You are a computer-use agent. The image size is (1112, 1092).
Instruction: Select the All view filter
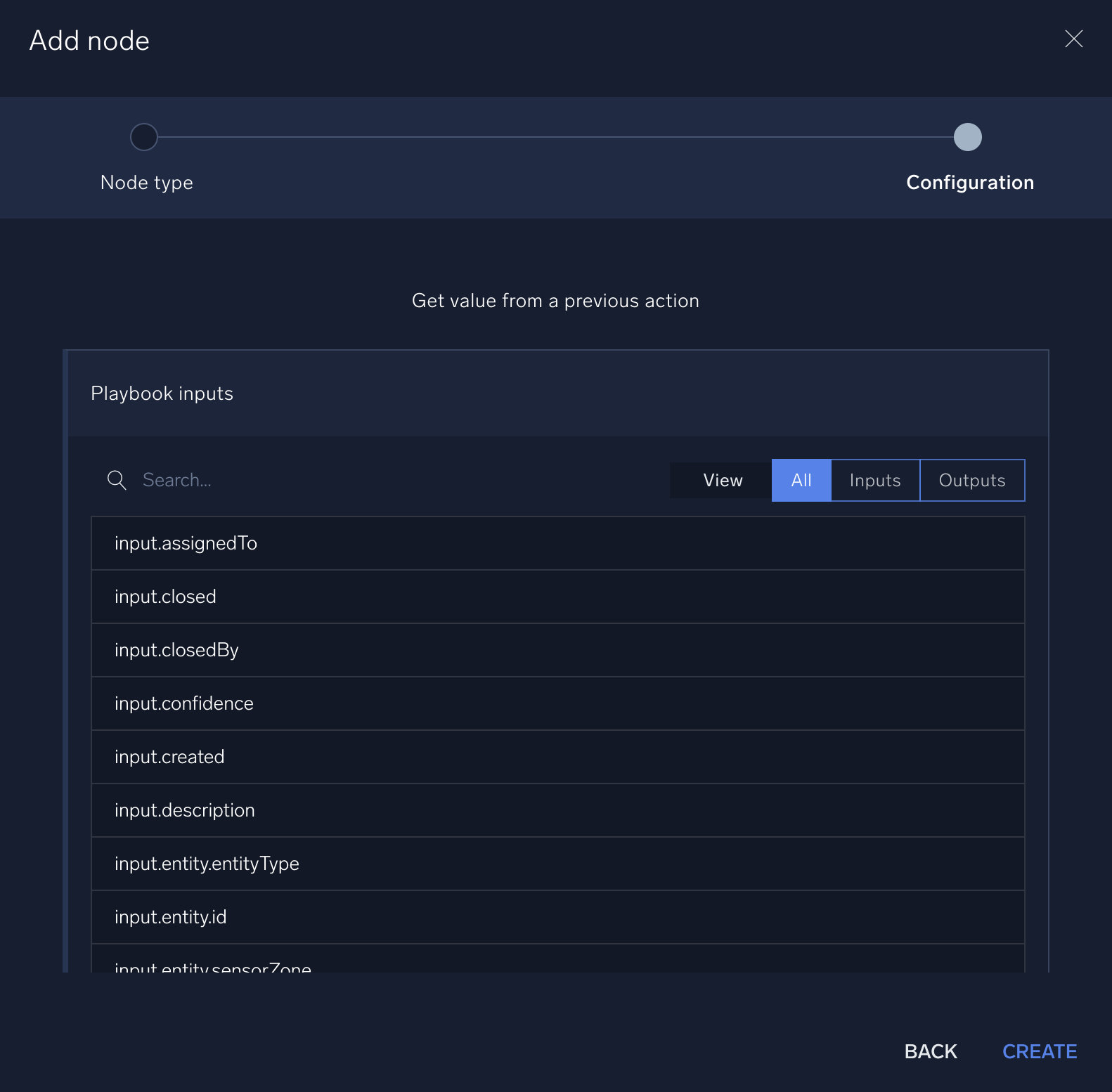pos(801,480)
